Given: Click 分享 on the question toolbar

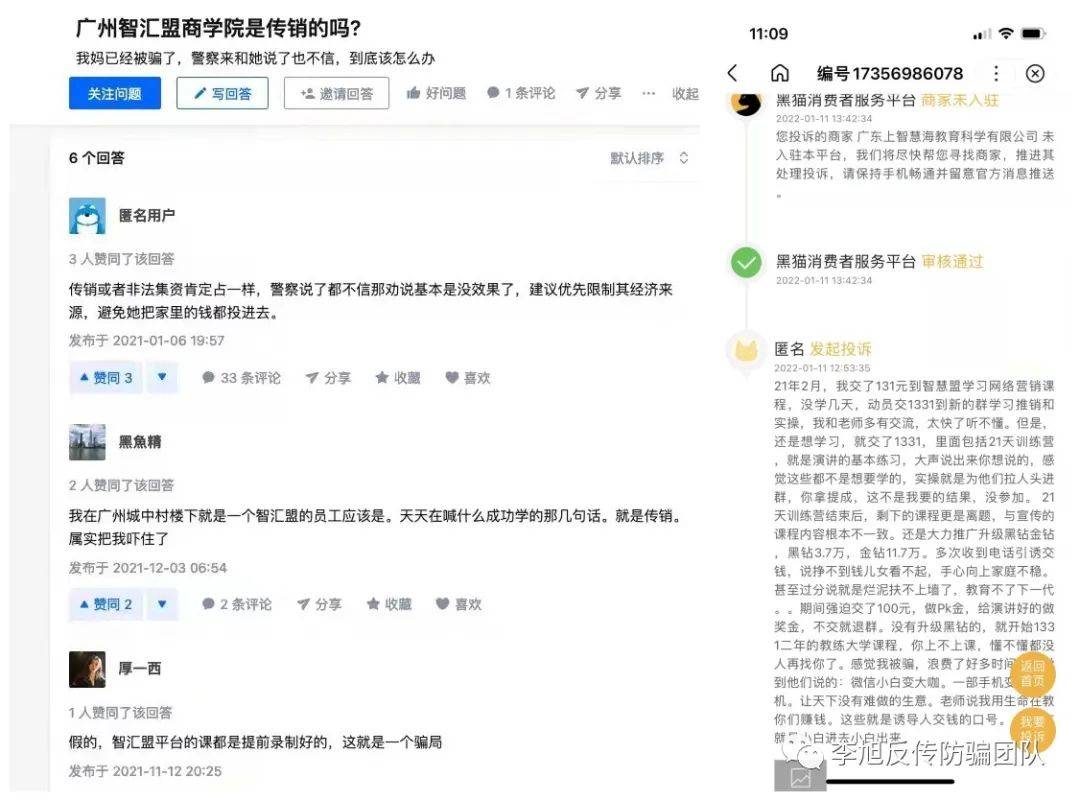Looking at the screenshot, I should (x=598, y=93).
